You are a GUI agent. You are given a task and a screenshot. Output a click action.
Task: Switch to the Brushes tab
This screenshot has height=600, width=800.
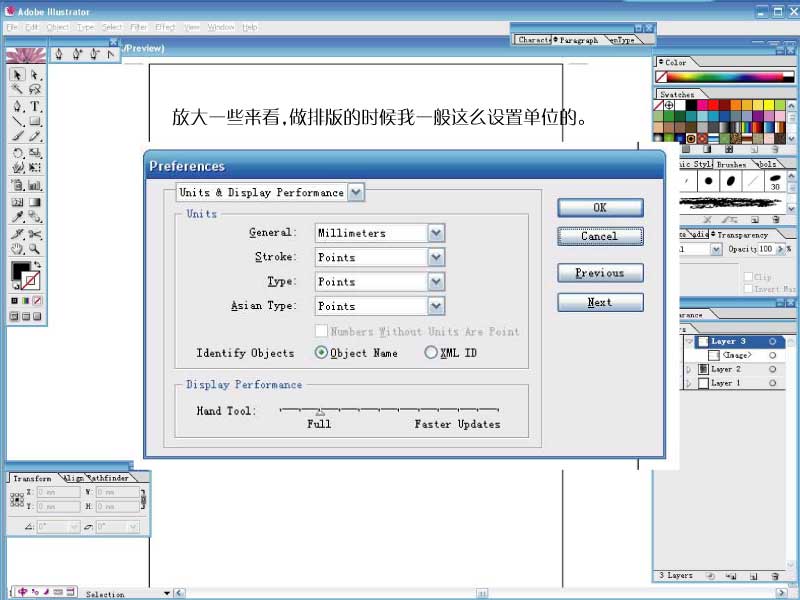pos(731,164)
